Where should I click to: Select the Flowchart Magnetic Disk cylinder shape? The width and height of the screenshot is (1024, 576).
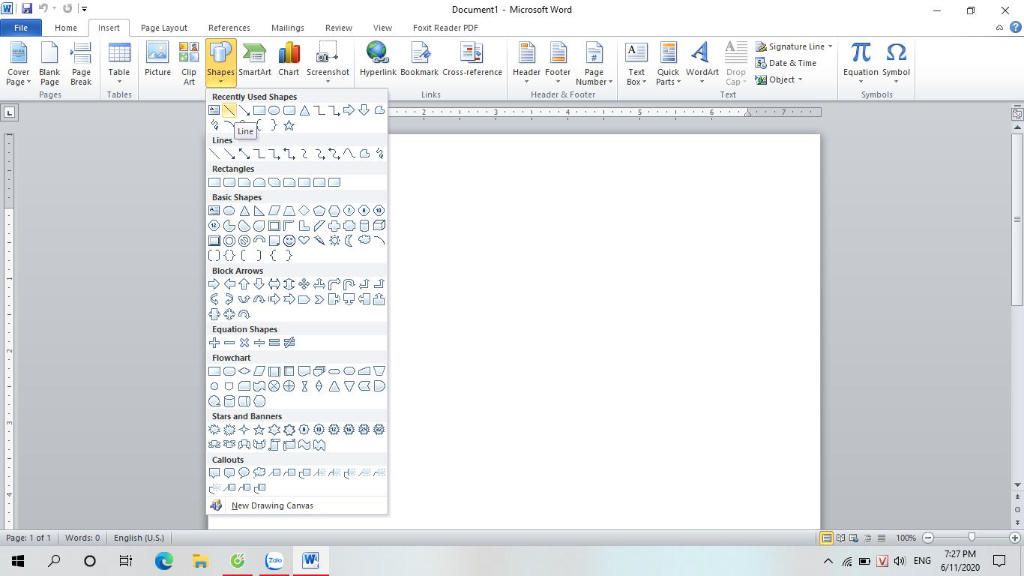[x=229, y=402]
